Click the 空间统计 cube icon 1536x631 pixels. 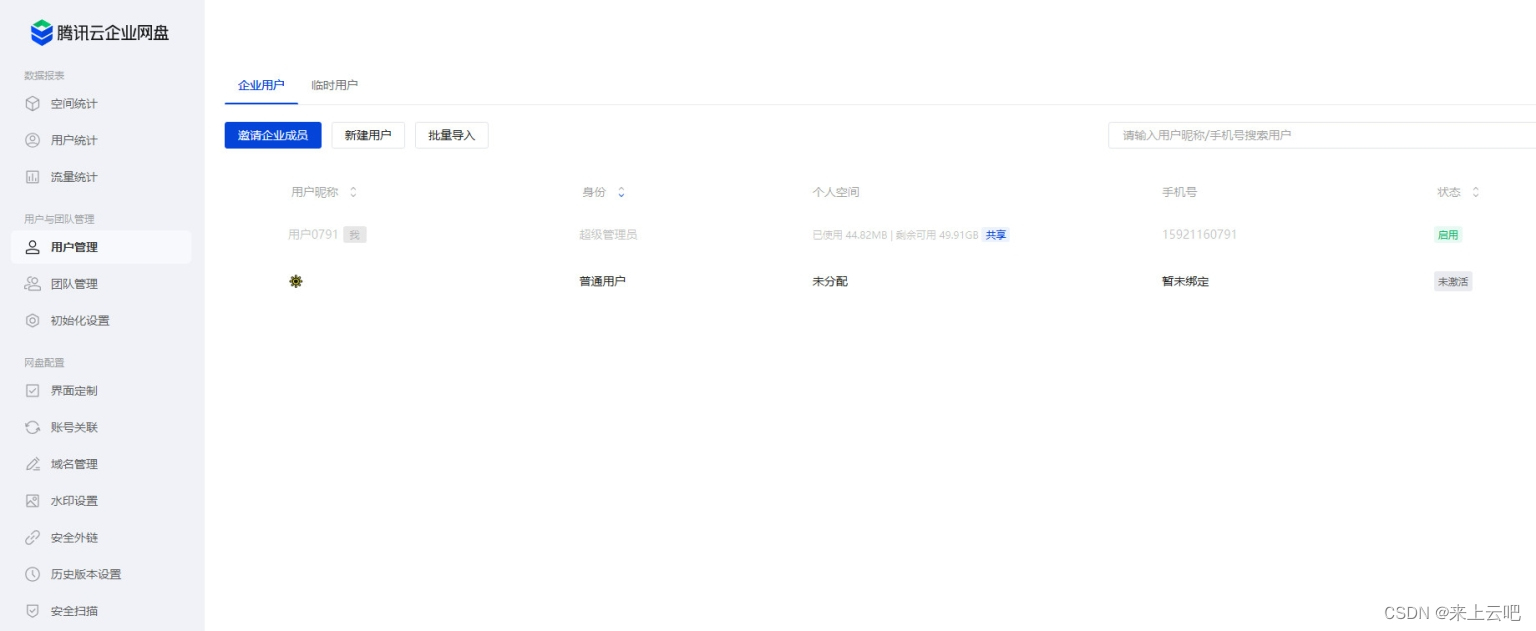pos(32,104)
